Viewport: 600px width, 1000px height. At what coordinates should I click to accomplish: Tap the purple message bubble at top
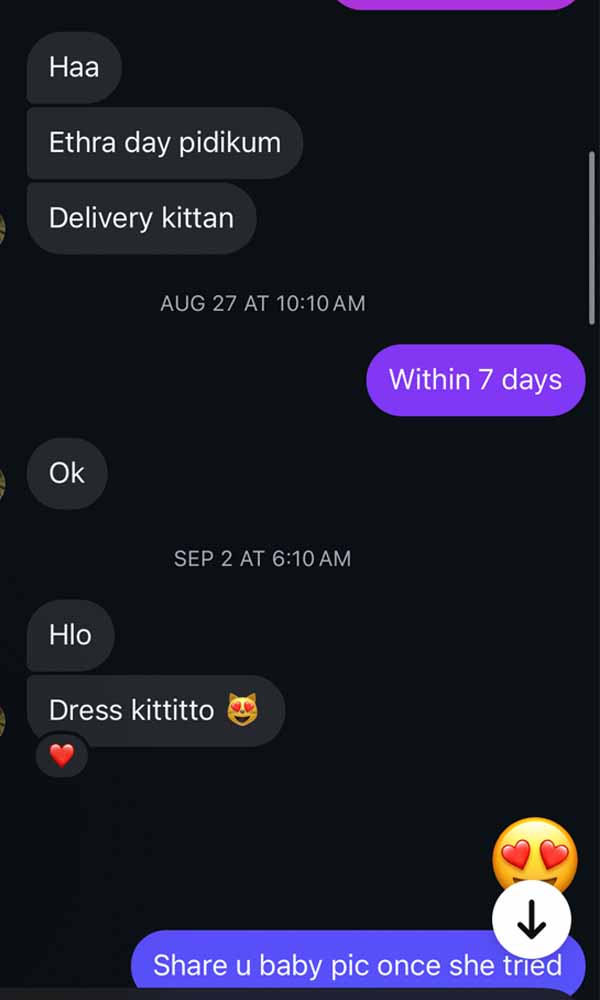click(458, 5)
